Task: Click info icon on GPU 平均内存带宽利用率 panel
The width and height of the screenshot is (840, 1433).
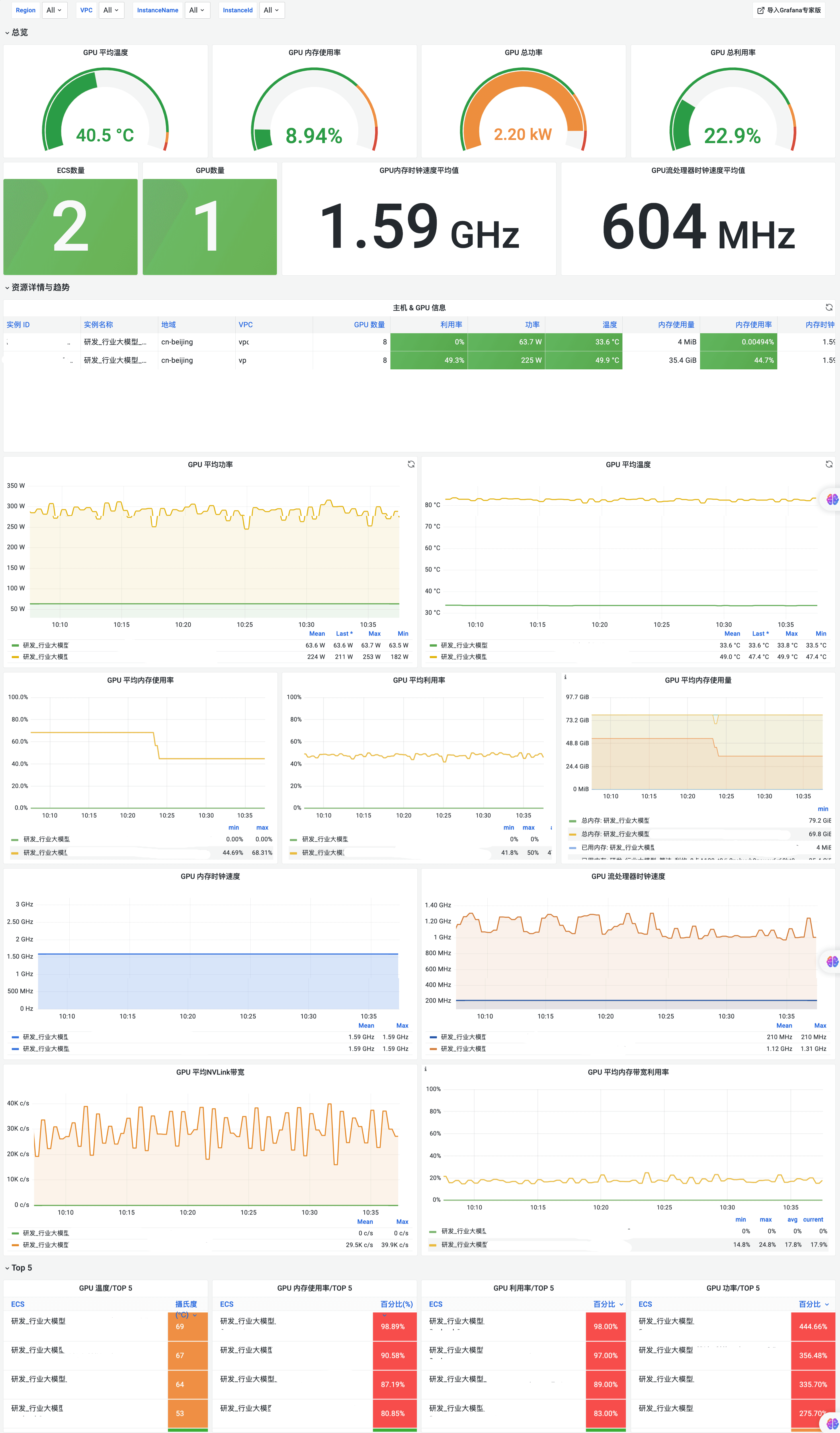Action: click(x=425, y=1069)
